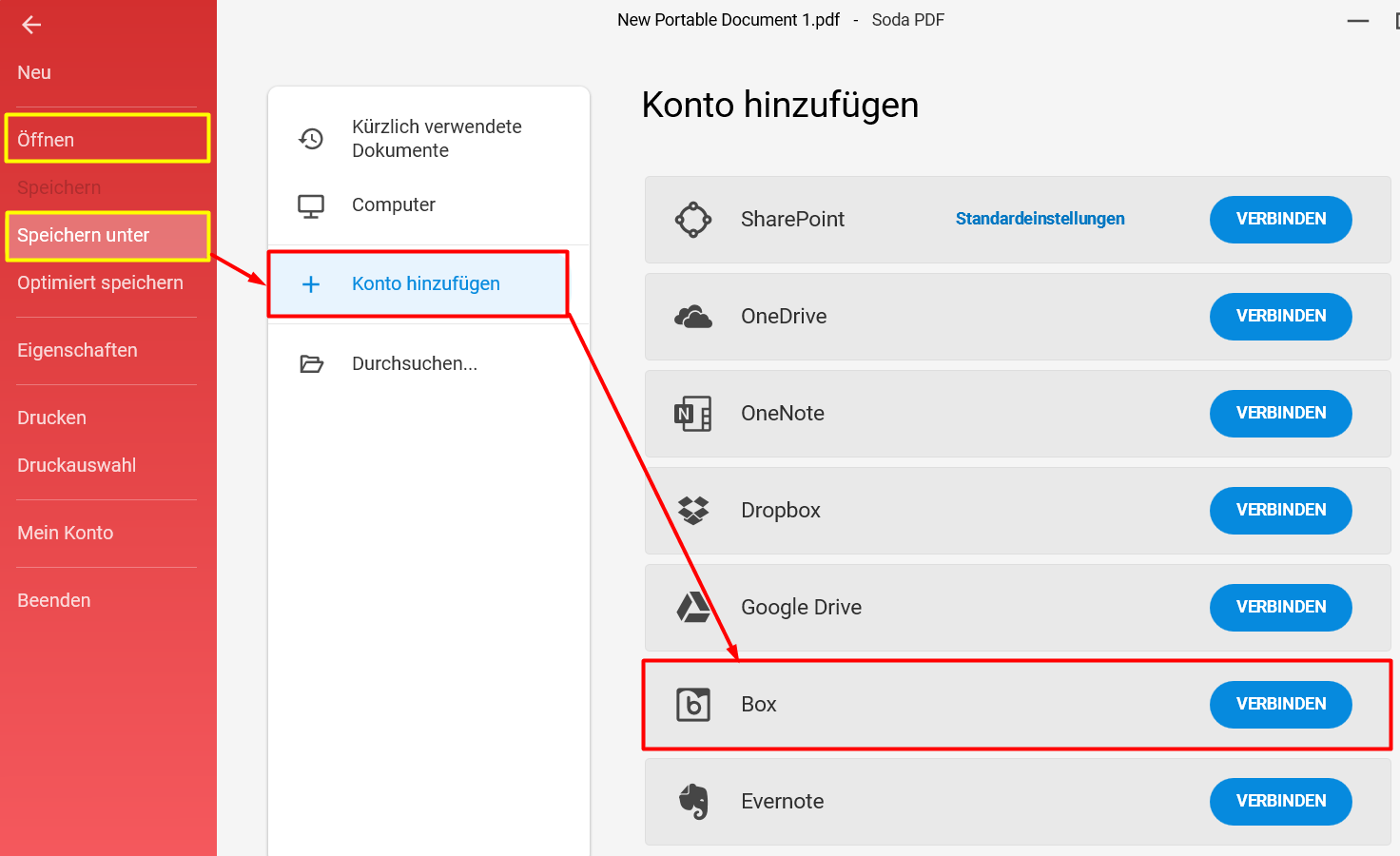Open Druckauswahl in the sidebar
The height and width of the screenshot is (856, 1400).
coord(76,465)
